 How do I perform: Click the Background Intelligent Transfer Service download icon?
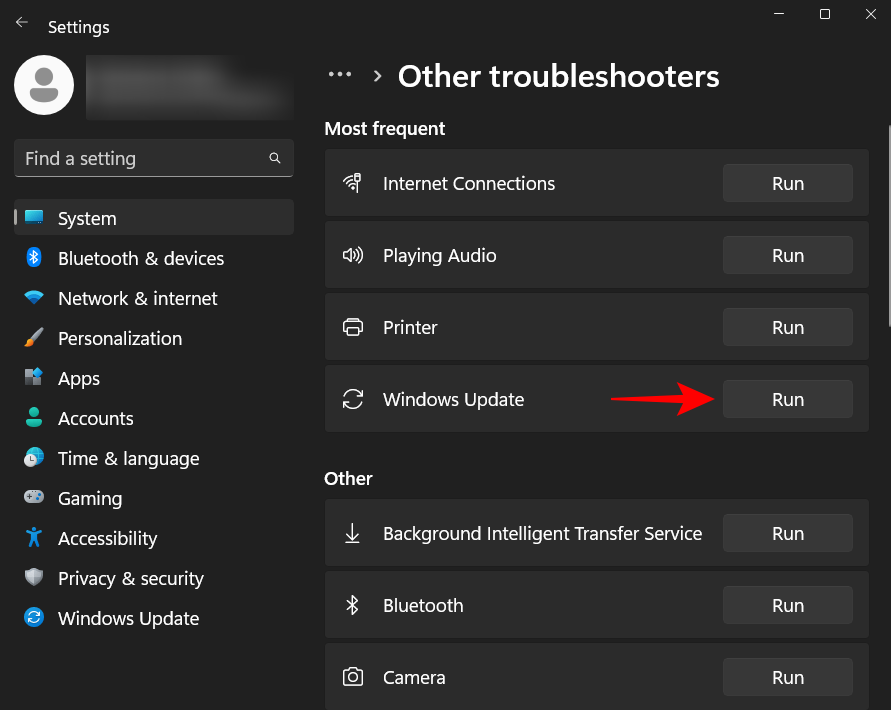click(352, 533)
